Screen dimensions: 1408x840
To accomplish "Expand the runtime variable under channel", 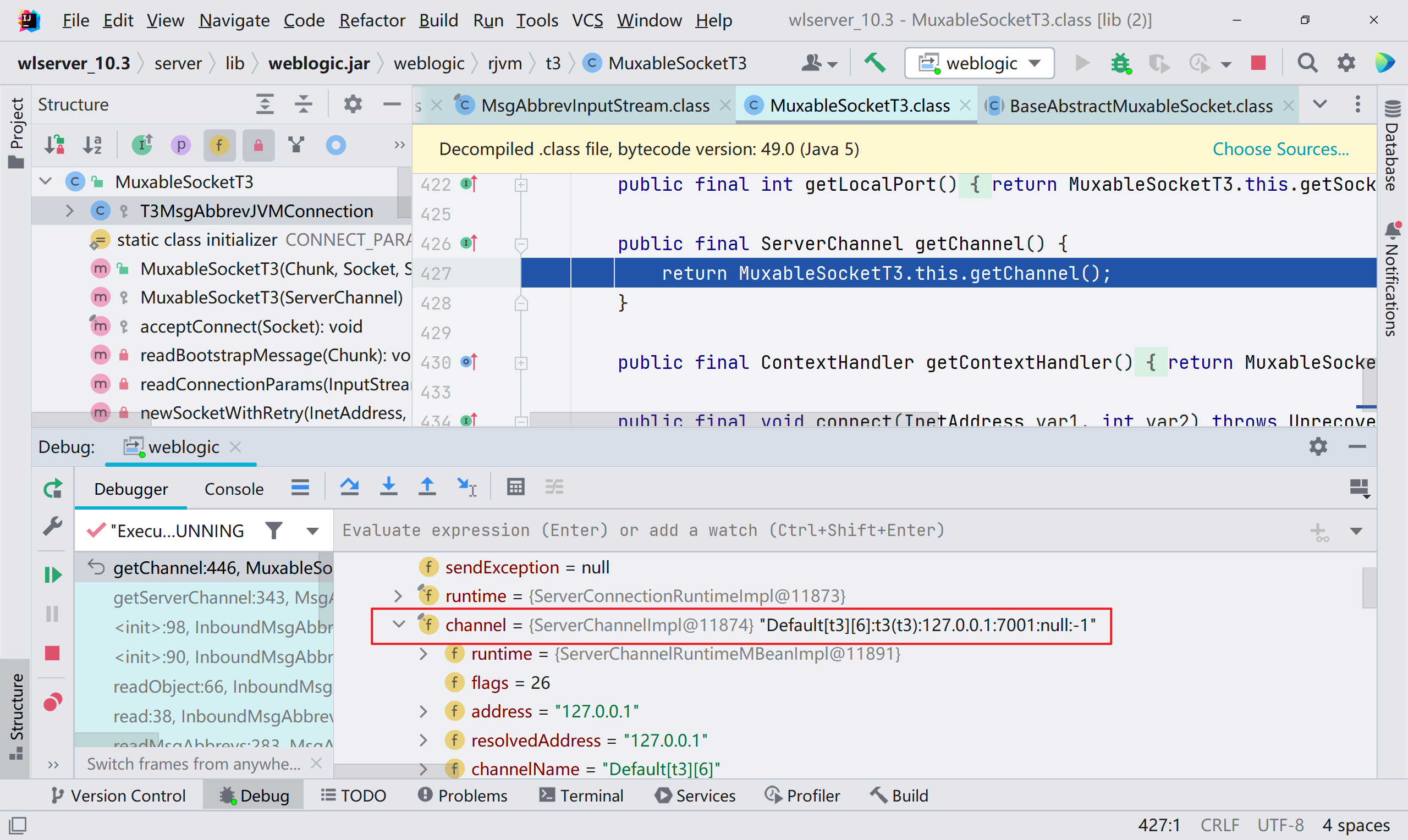I will point(423,654).
